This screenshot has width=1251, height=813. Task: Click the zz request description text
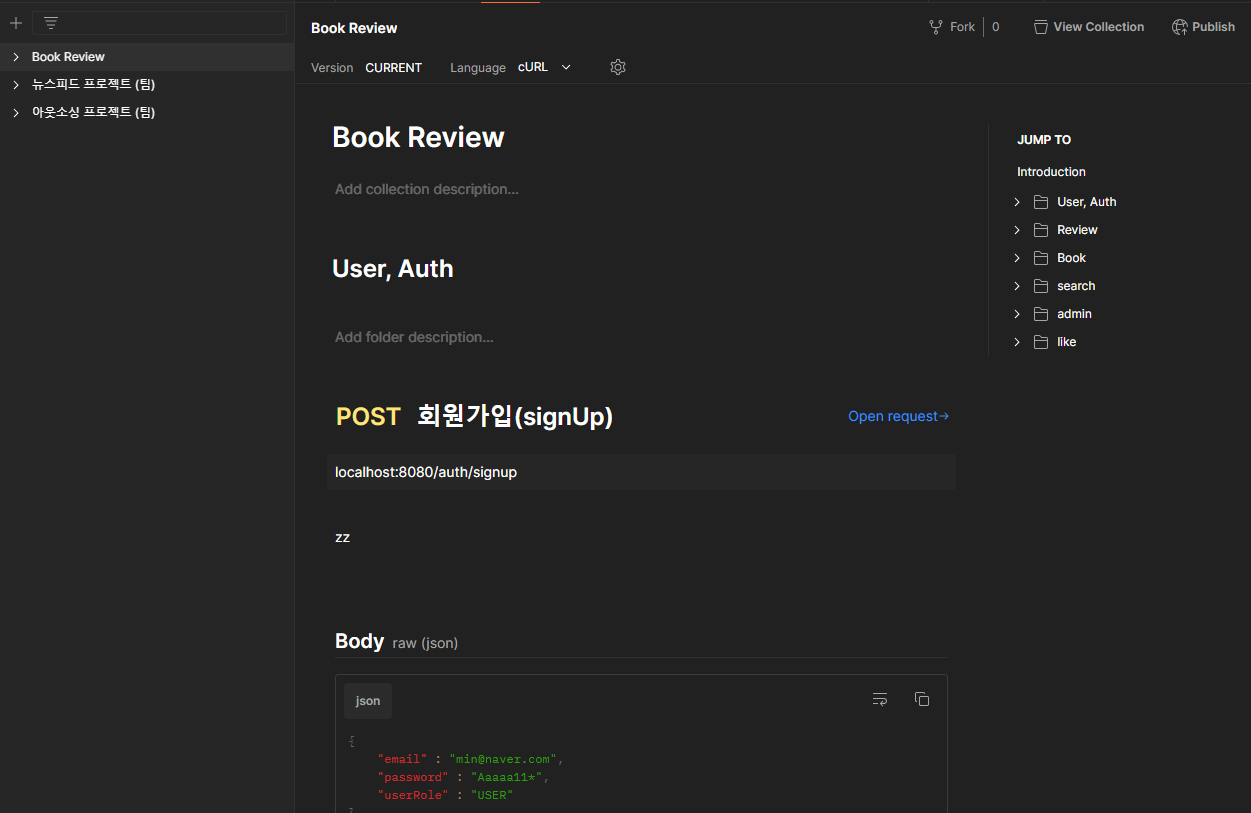[342, 537]
